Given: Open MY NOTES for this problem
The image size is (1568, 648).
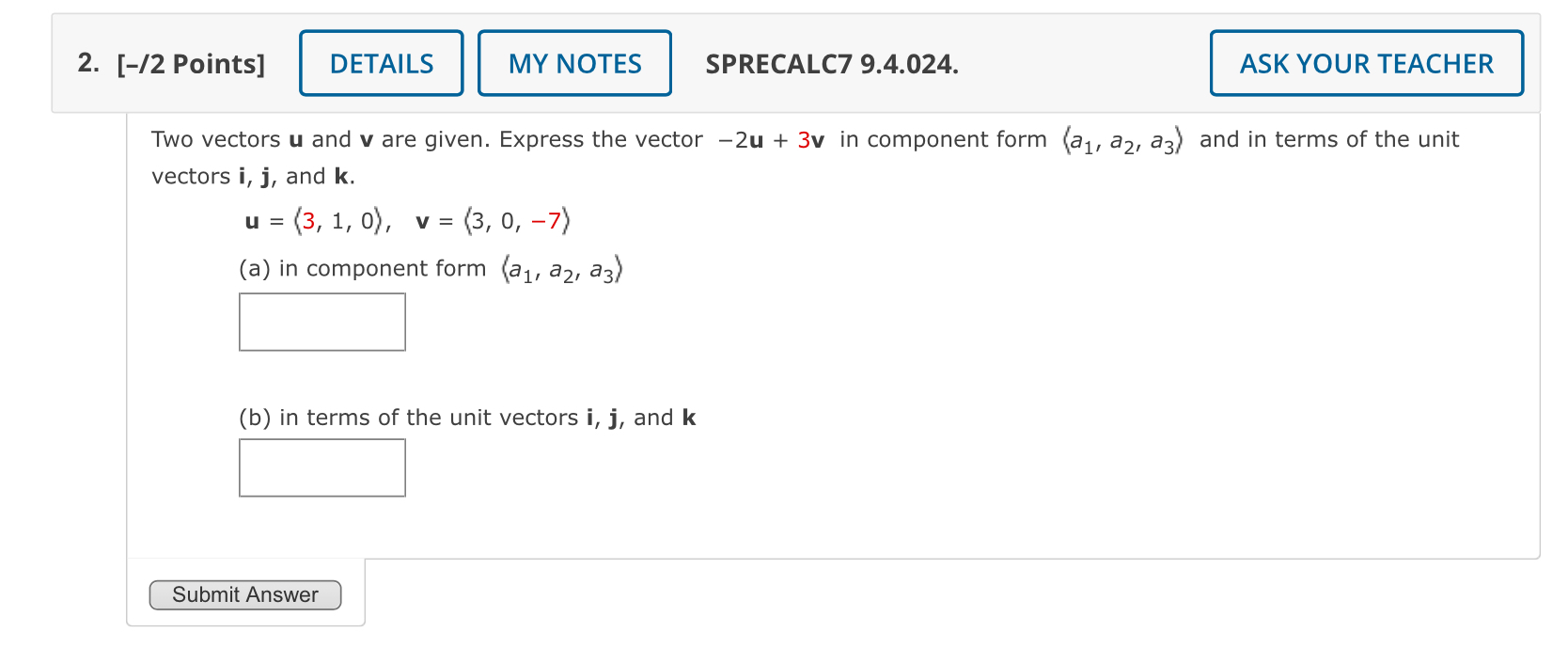Looking at the screenshot, I should point(574,63).
